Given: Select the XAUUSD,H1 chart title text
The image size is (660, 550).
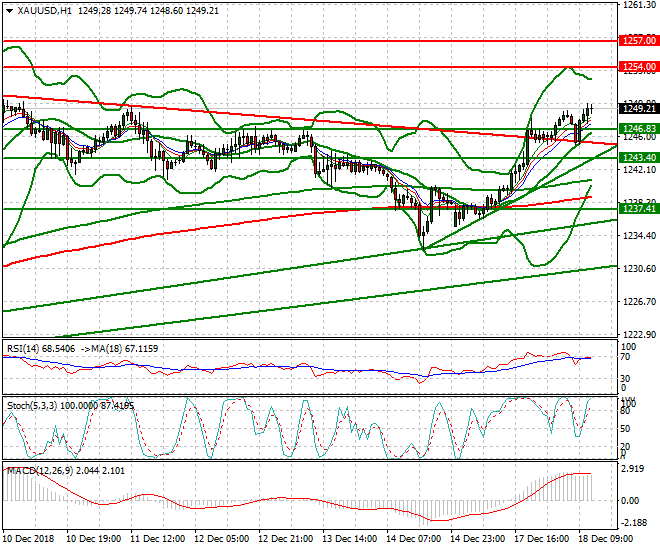Looking at the screenshot, I should [x=45, y=11].
